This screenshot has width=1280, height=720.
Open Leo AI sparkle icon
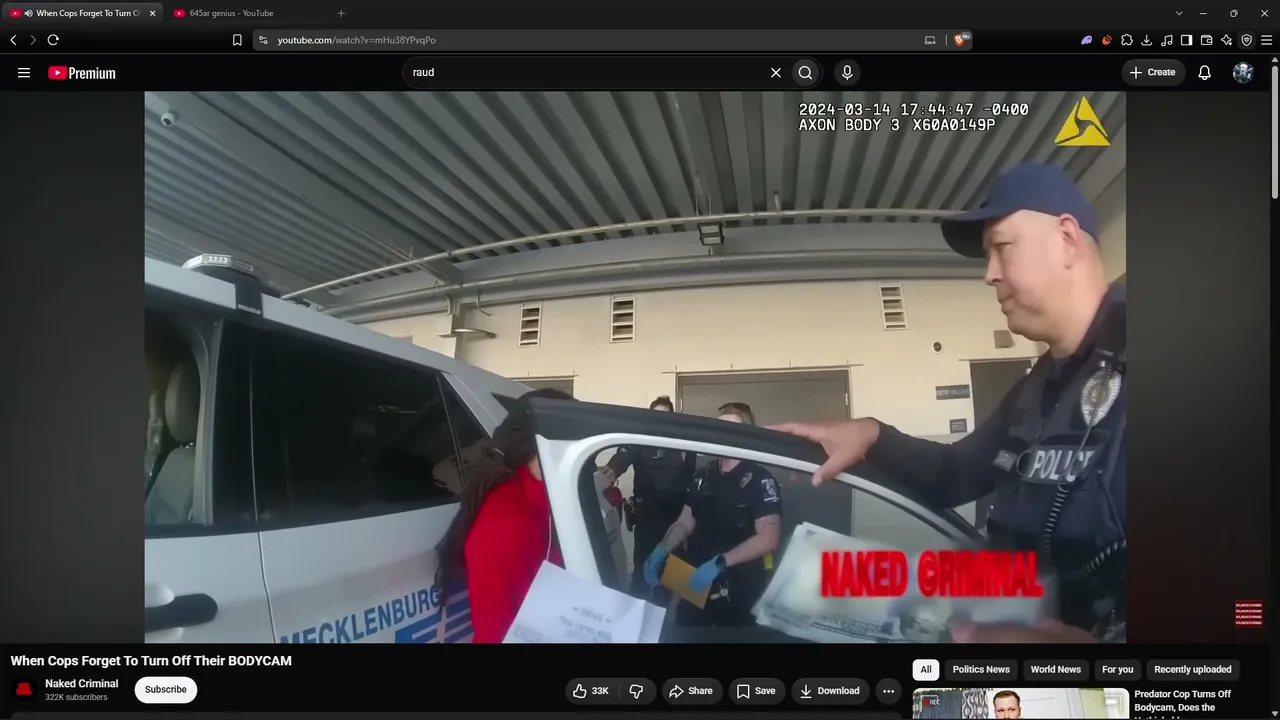pyautogui.click(x=1227, y=40)
